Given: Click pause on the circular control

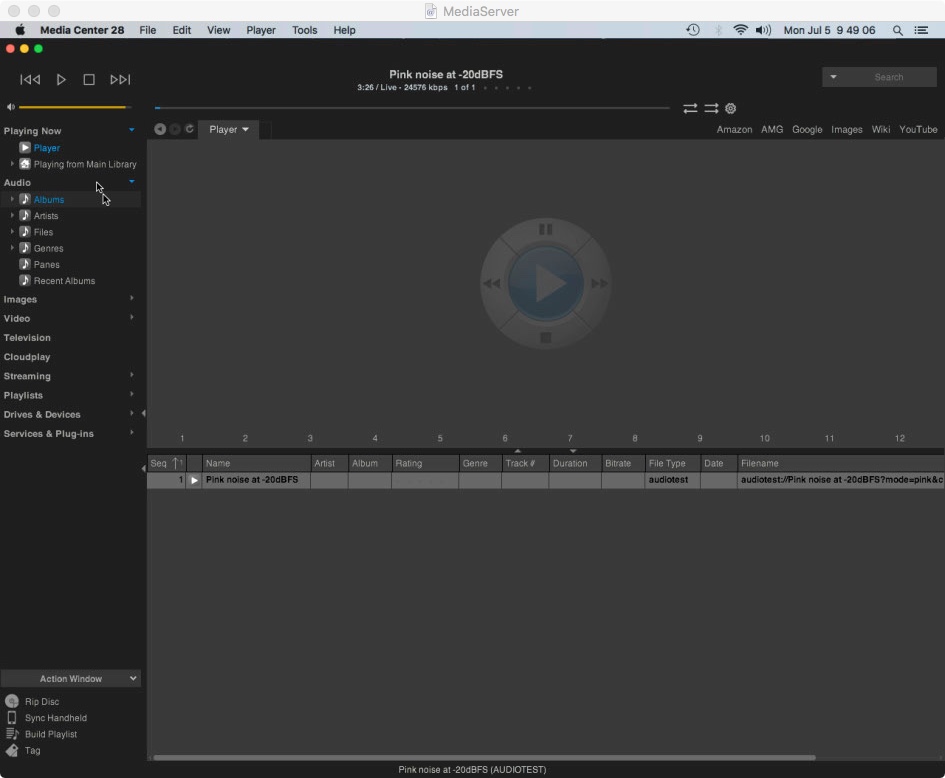Looking at the screenshot, I should (x=545, y=229).
